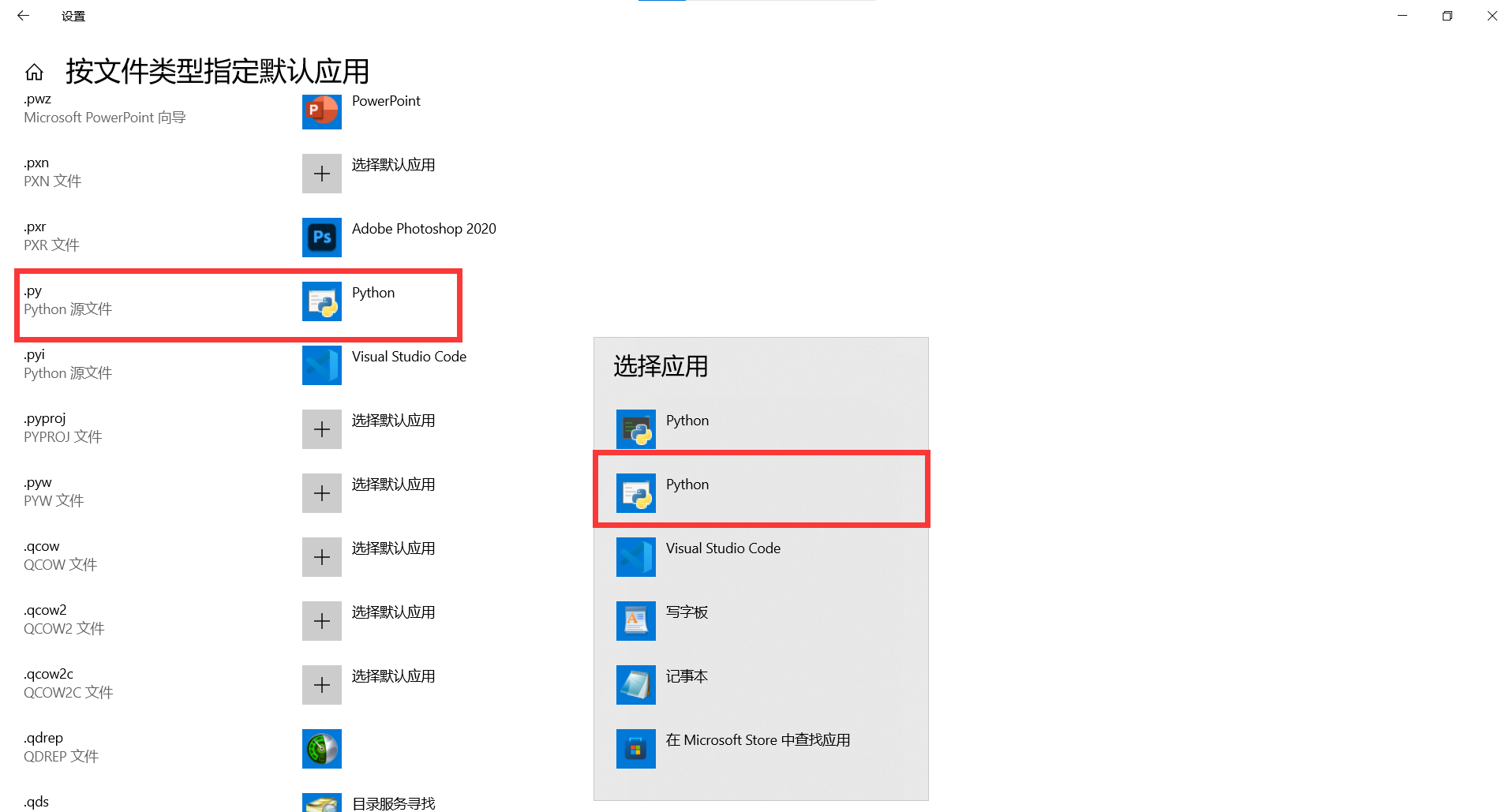The height and width of the screenshot is (812, 1509).
Task: Click 记事本 notepad icon in popup
Action: (636, 685)
